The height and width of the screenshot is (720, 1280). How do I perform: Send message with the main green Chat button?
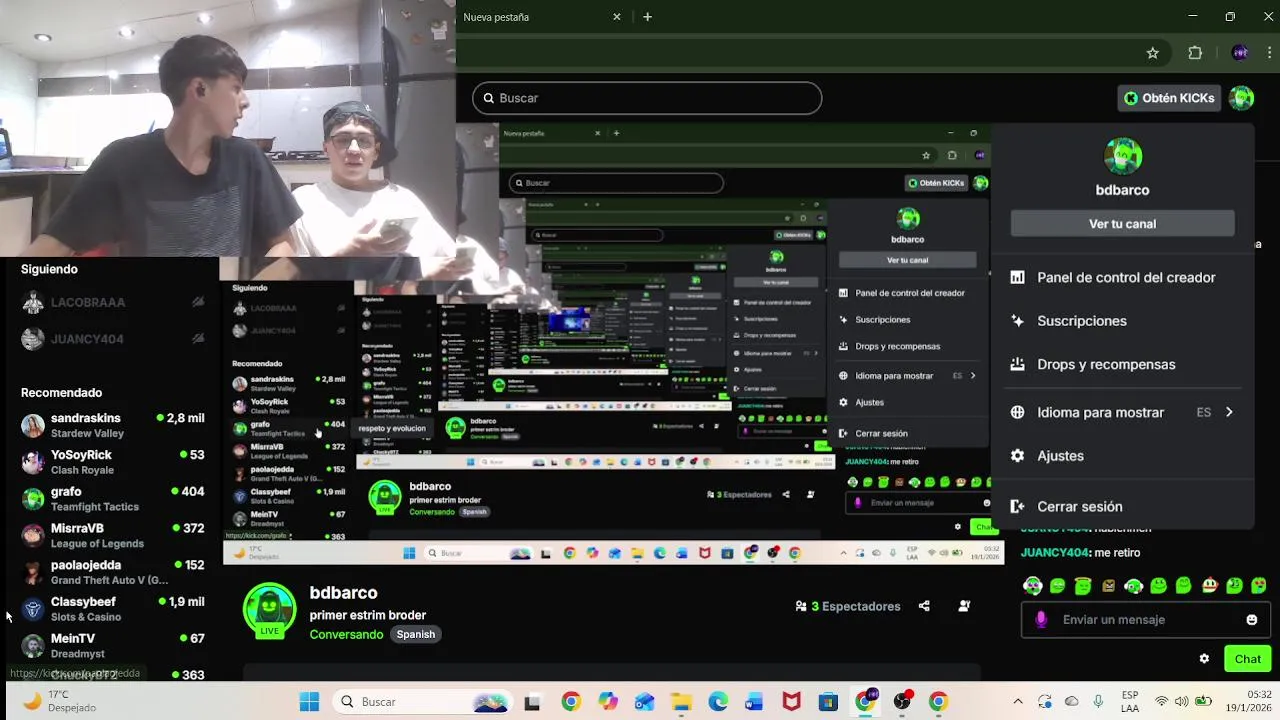(1247, 659)
